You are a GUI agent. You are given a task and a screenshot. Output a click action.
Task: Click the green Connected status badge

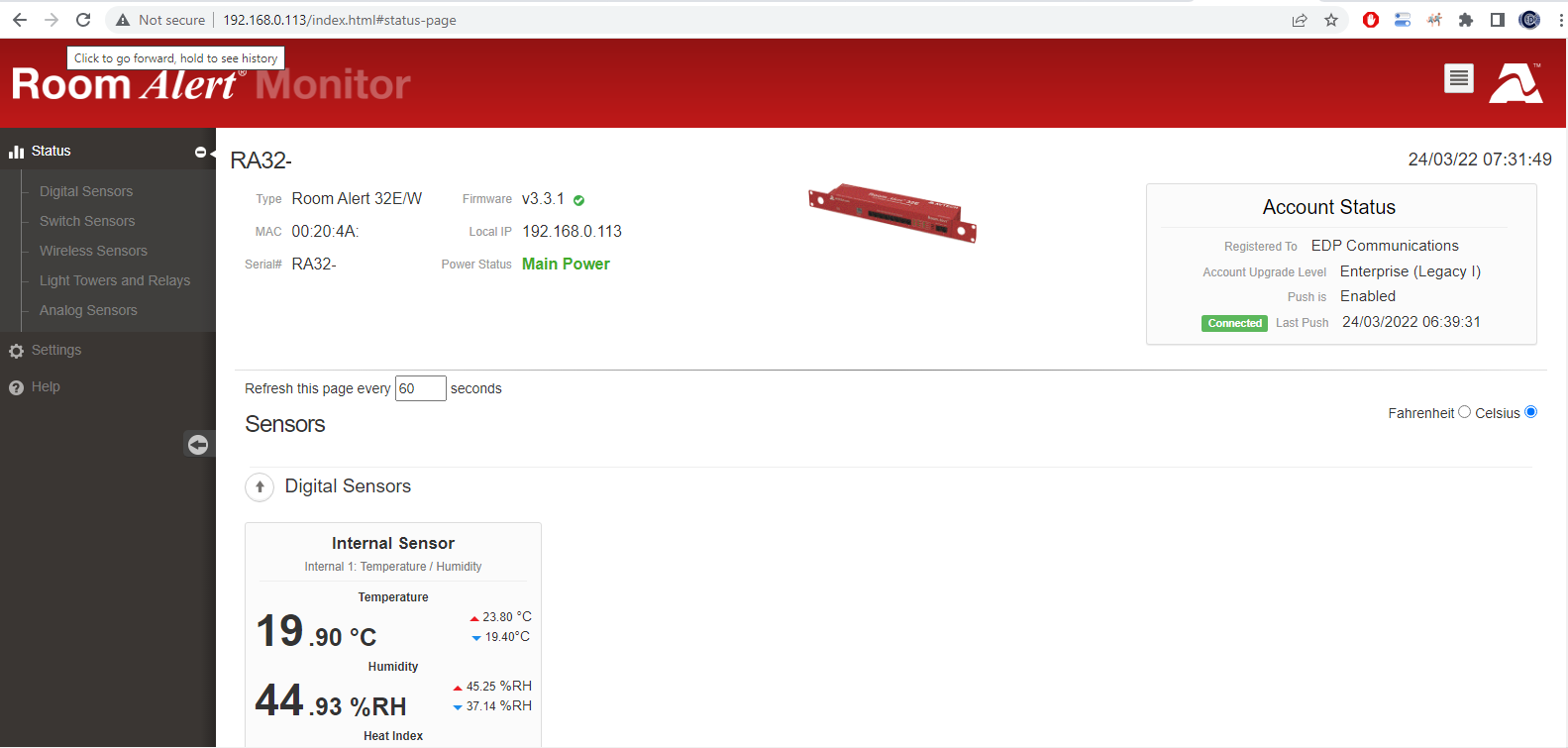point(1234,323)
